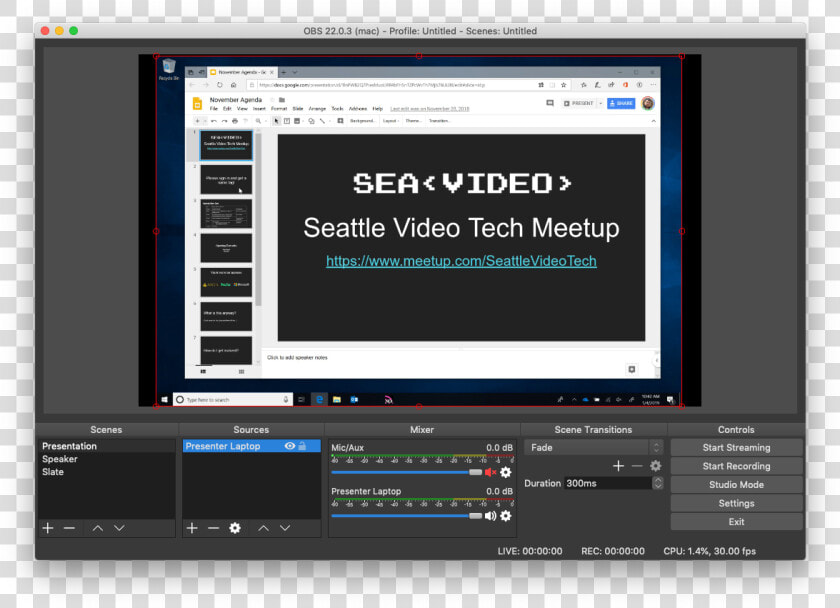Viewport: 840px width, 608px height.
Task: Move the source up in the Sources list
Action: pos(264,528)
